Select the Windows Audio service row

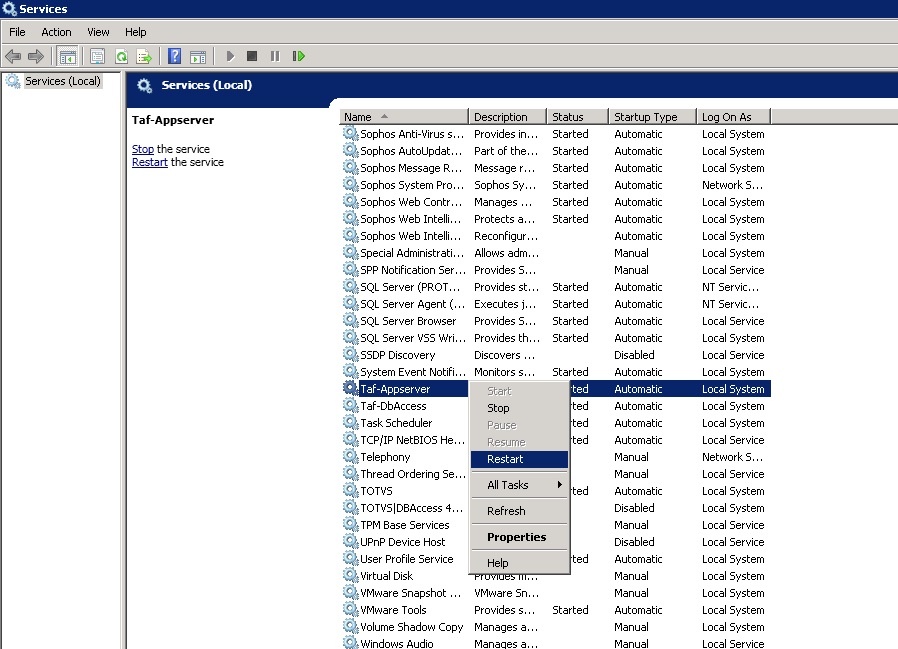pyautogui.click(x=556, y=643)
